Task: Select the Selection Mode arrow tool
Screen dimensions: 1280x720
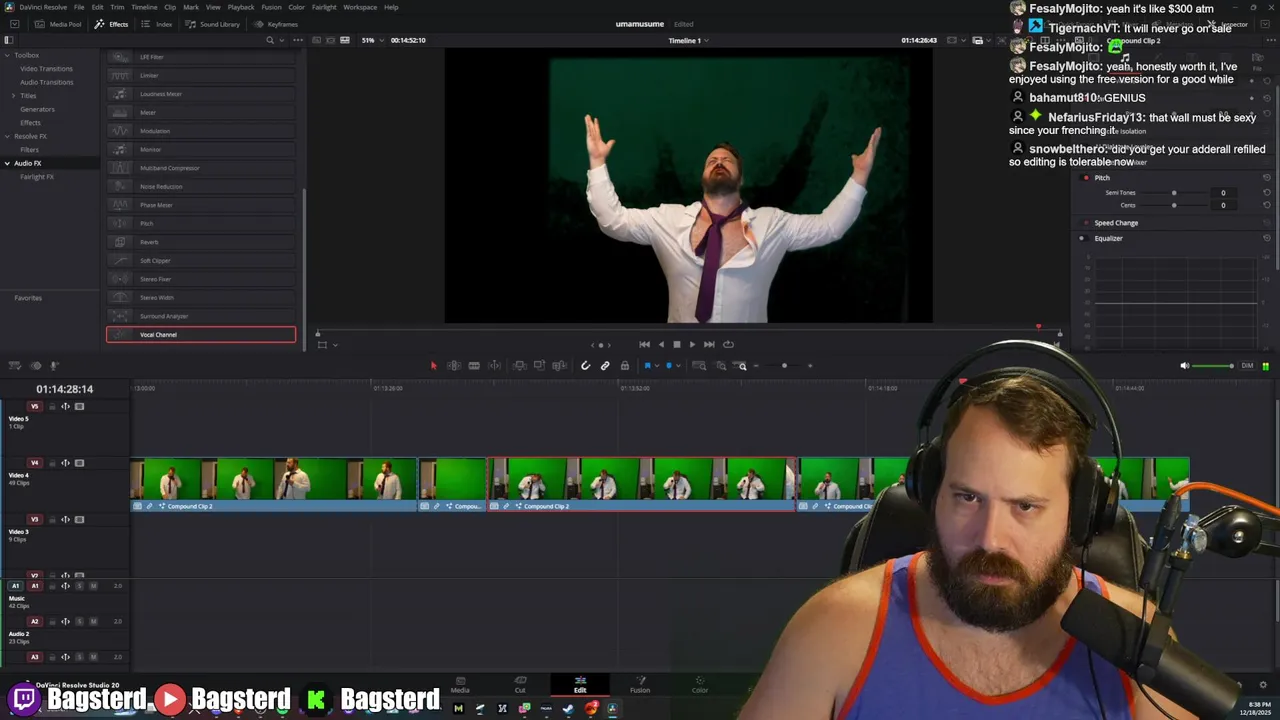Action: [433, 366]
